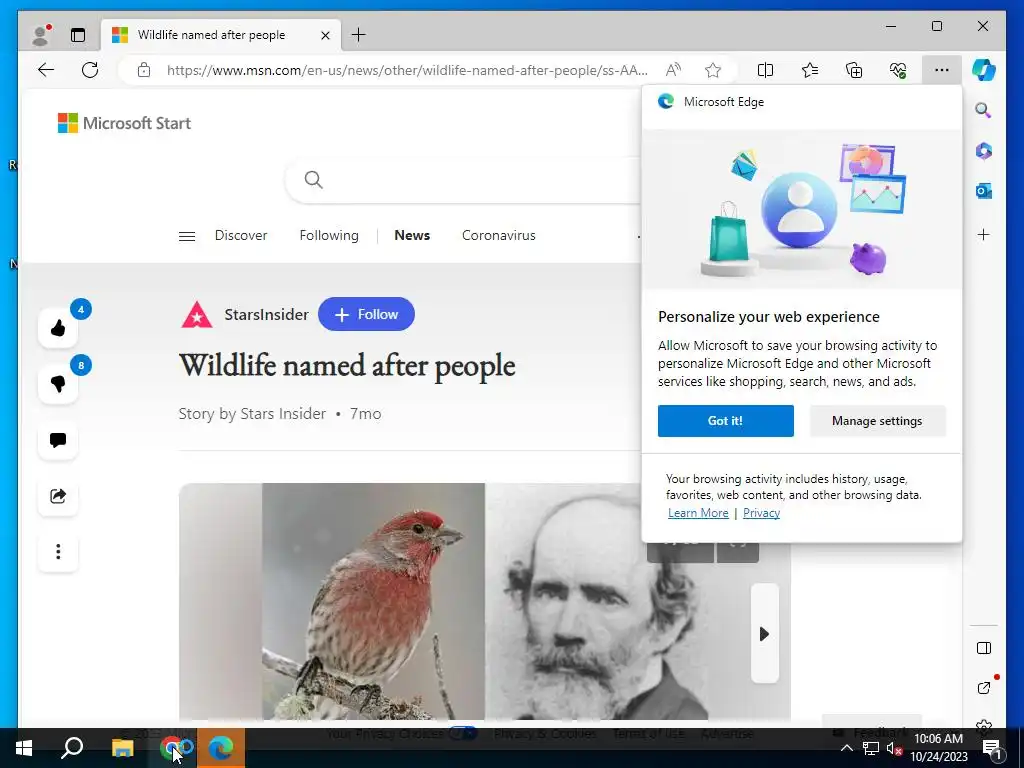Open the Discover section
This screenshot has width=1024, height=768.
(x=241, y=235)
